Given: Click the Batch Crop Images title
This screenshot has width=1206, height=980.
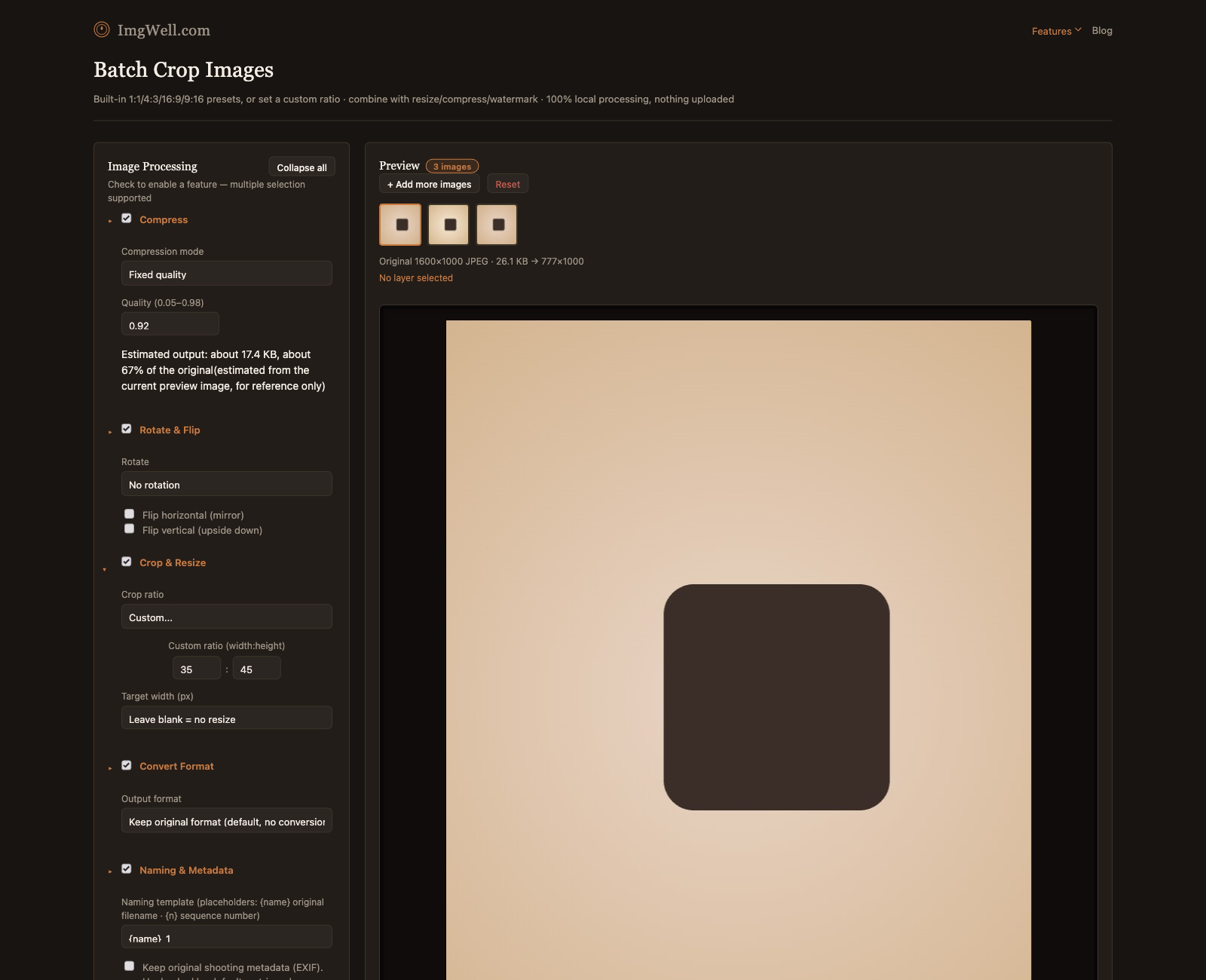Looking at the screenshot, I should tap(183, 70).
